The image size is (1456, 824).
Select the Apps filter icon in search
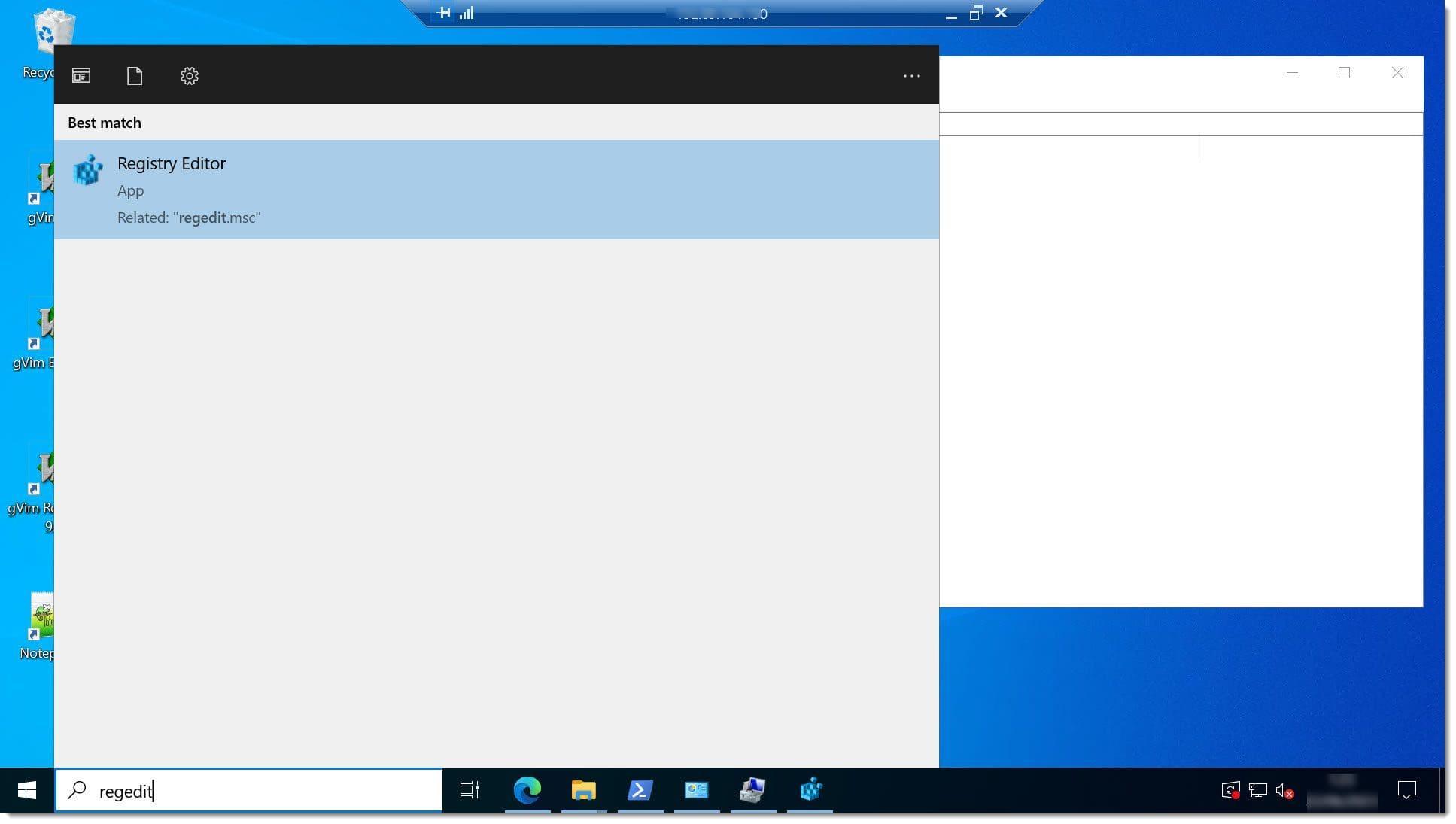[81, 76]
